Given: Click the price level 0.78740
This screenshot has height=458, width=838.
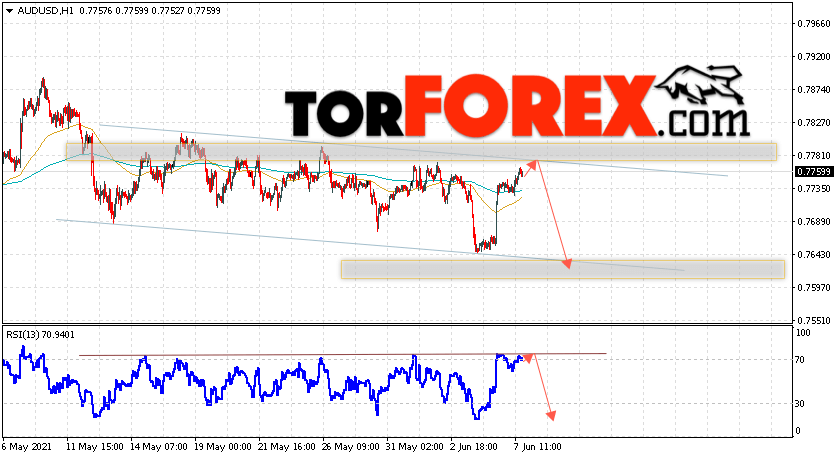Looking at the screenshot, I should click(814, 90).
